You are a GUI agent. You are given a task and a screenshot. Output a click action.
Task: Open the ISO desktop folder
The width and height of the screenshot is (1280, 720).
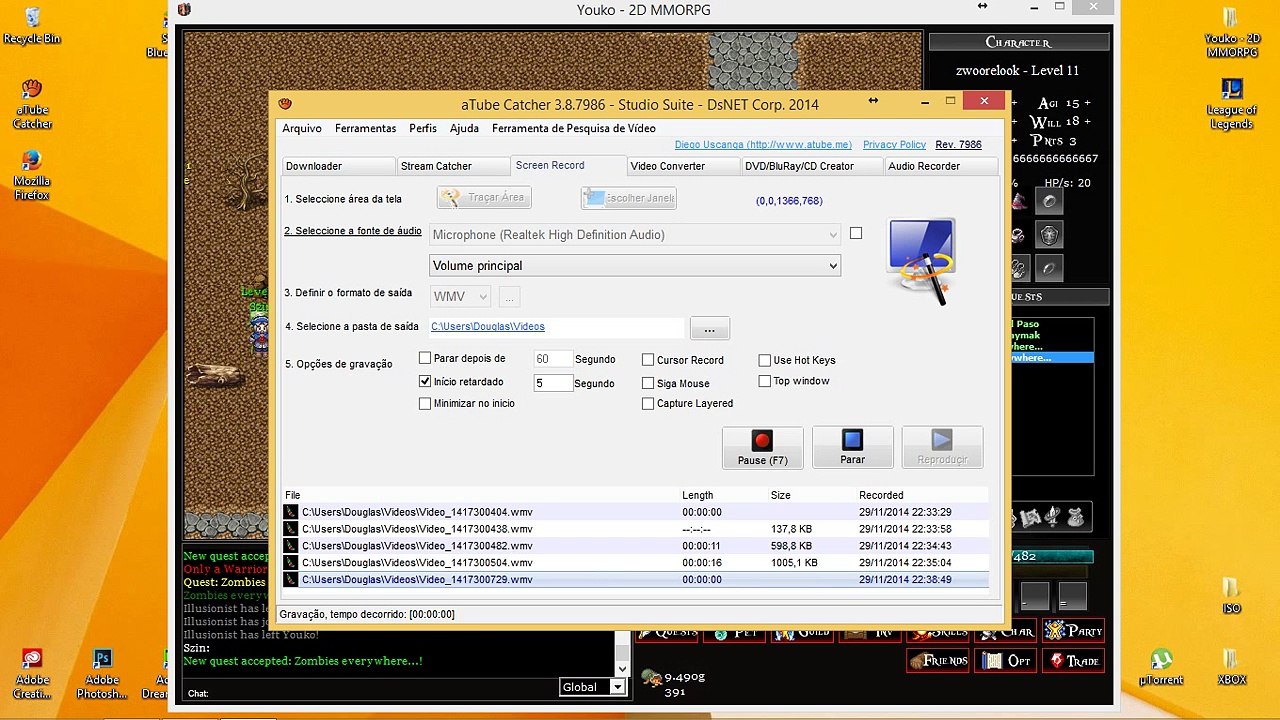tap(1231, 596)
